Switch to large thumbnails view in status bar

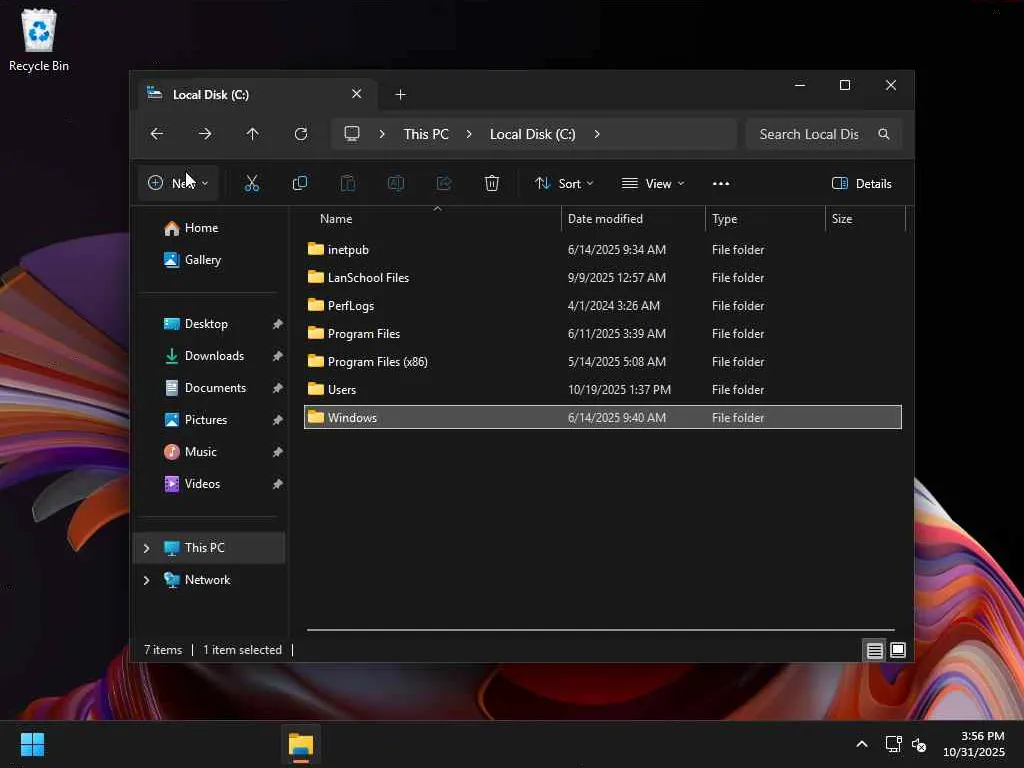click(x=898, y=650)
